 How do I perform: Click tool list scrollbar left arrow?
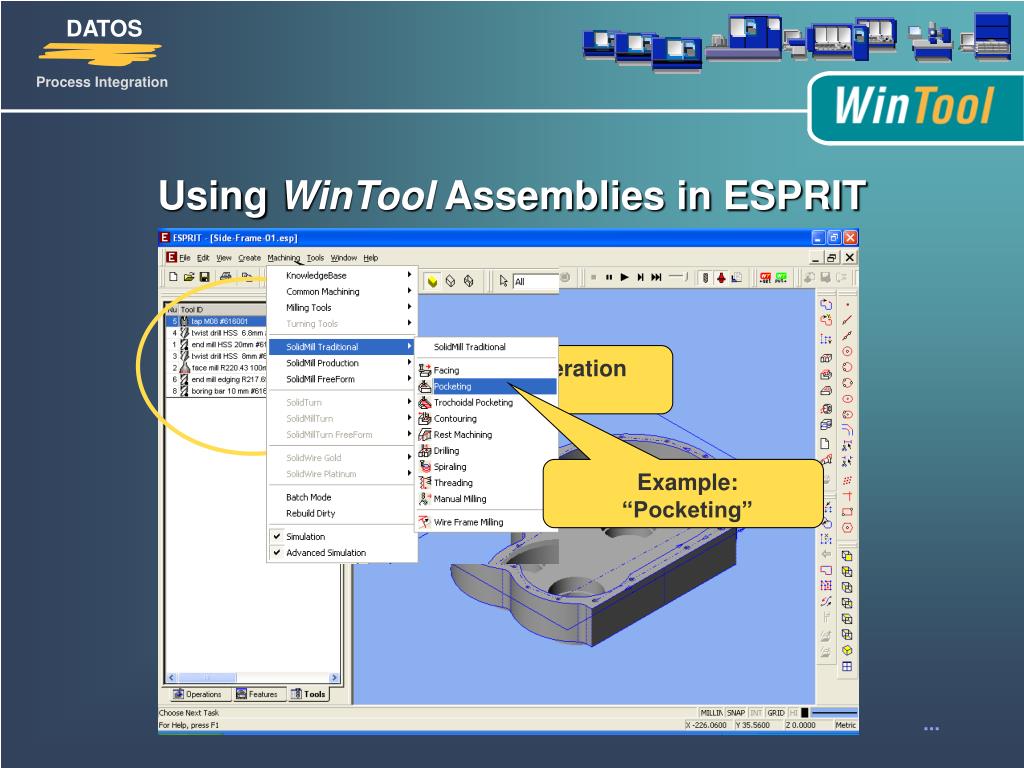click(172, 678)
